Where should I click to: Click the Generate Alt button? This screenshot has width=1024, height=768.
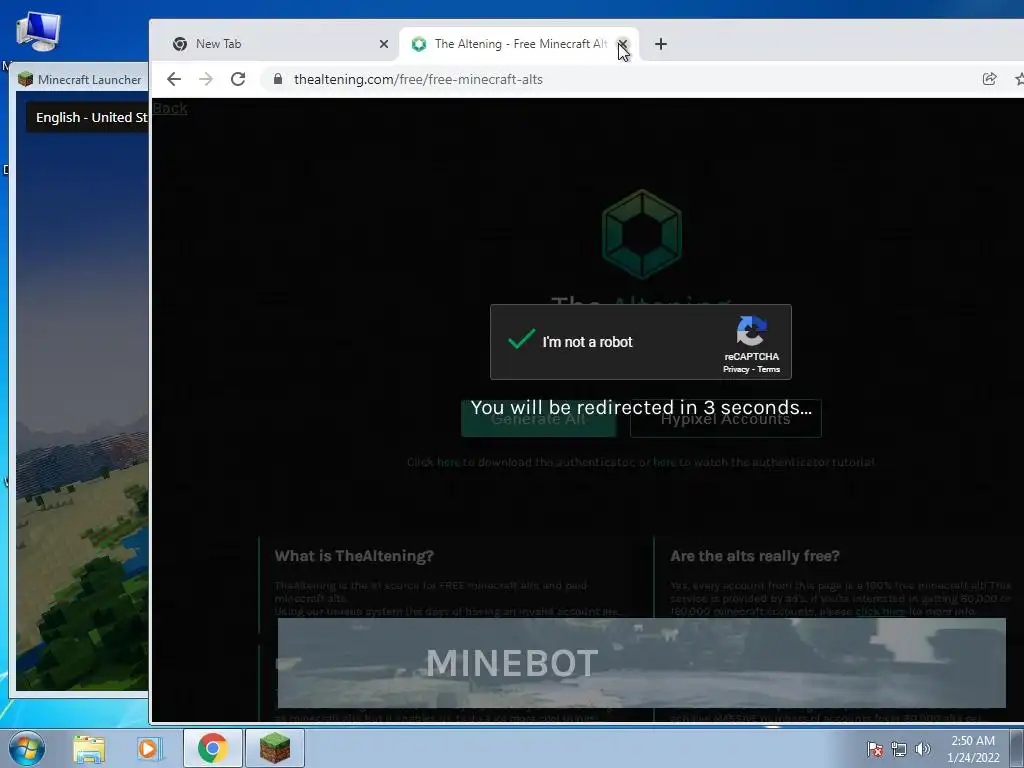[x=538, y=419]
